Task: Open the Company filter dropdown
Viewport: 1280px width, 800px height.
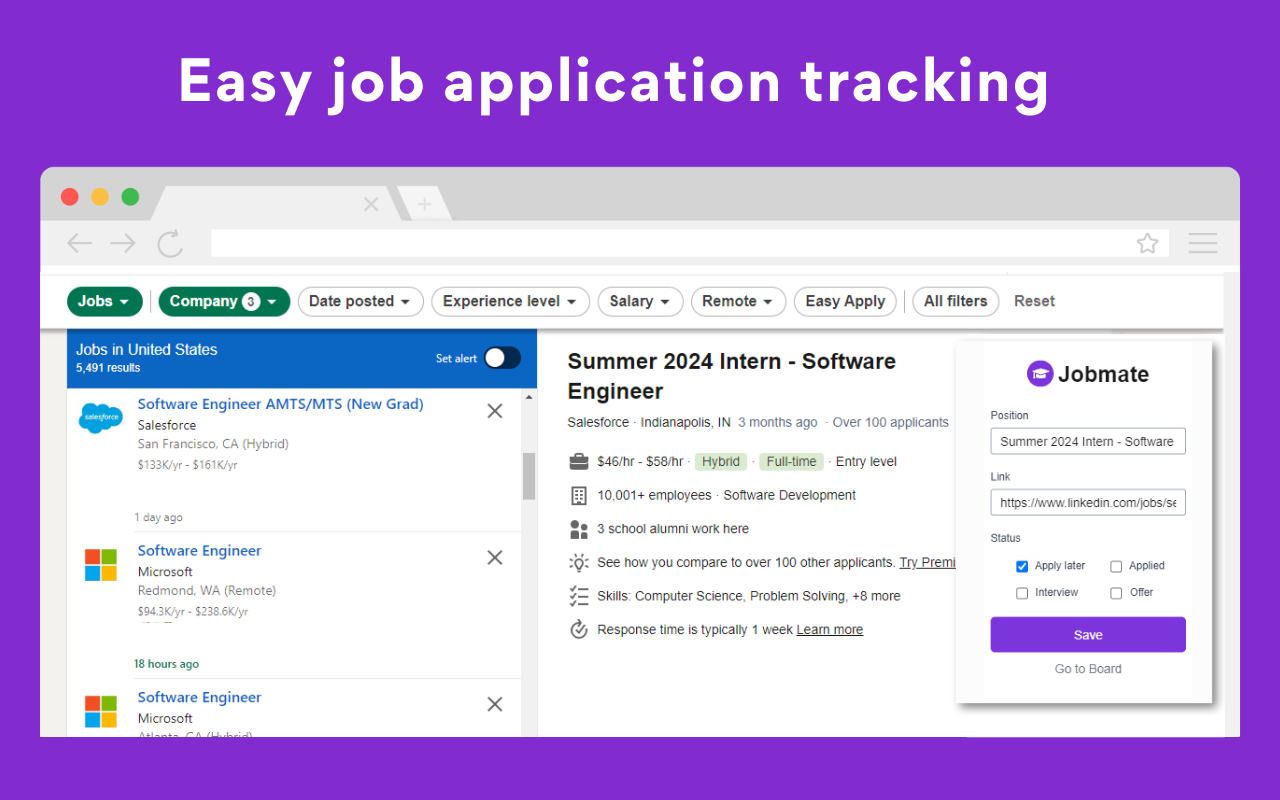Action: (x=224, y=301)
